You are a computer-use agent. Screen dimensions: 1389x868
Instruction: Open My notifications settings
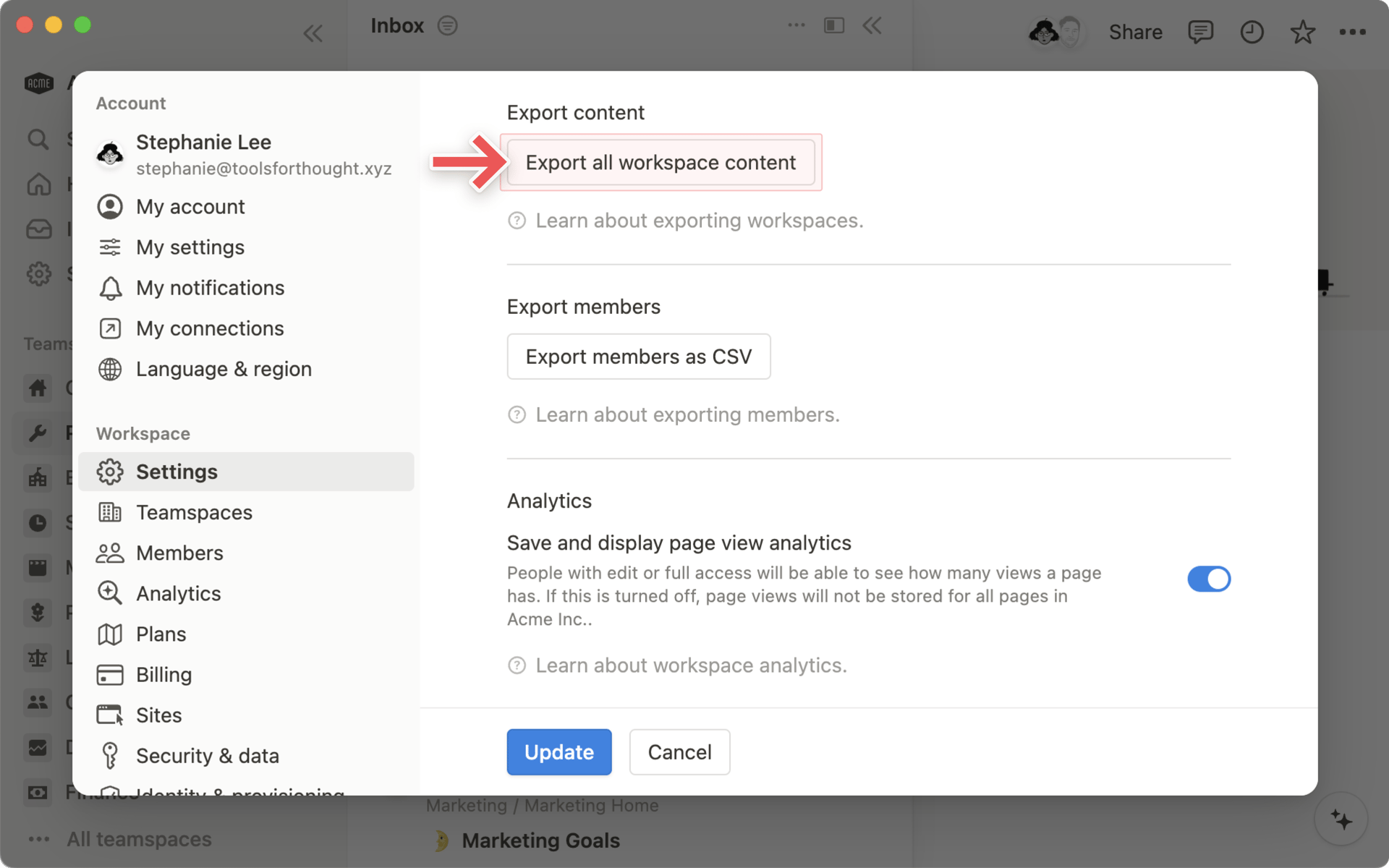(210, 288)
